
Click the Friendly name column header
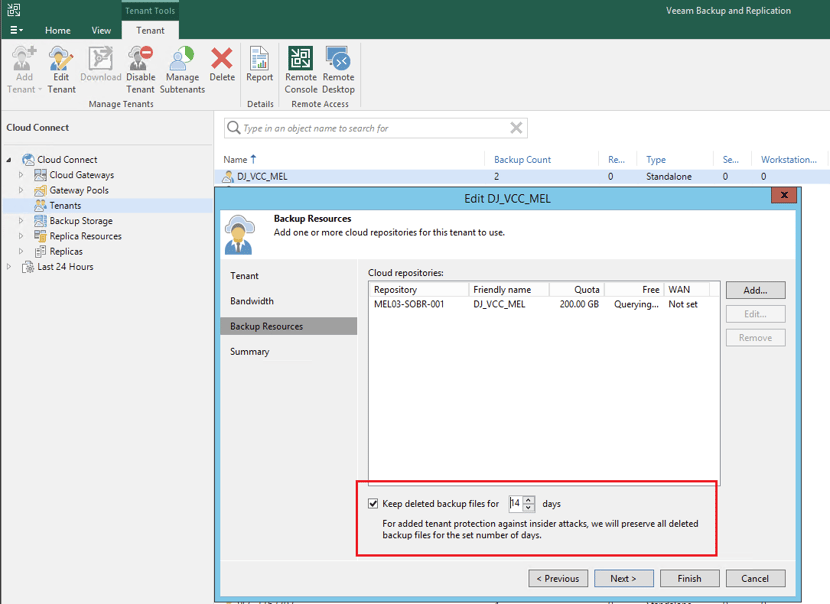coord(509,290)
